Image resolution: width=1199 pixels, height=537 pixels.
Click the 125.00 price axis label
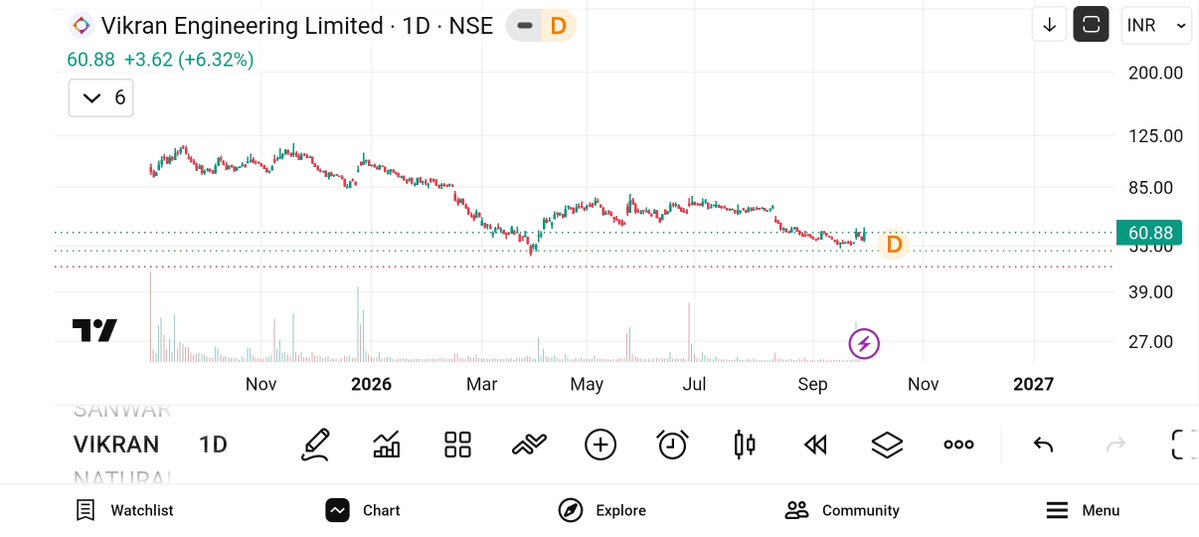[x=1155, y=136]
